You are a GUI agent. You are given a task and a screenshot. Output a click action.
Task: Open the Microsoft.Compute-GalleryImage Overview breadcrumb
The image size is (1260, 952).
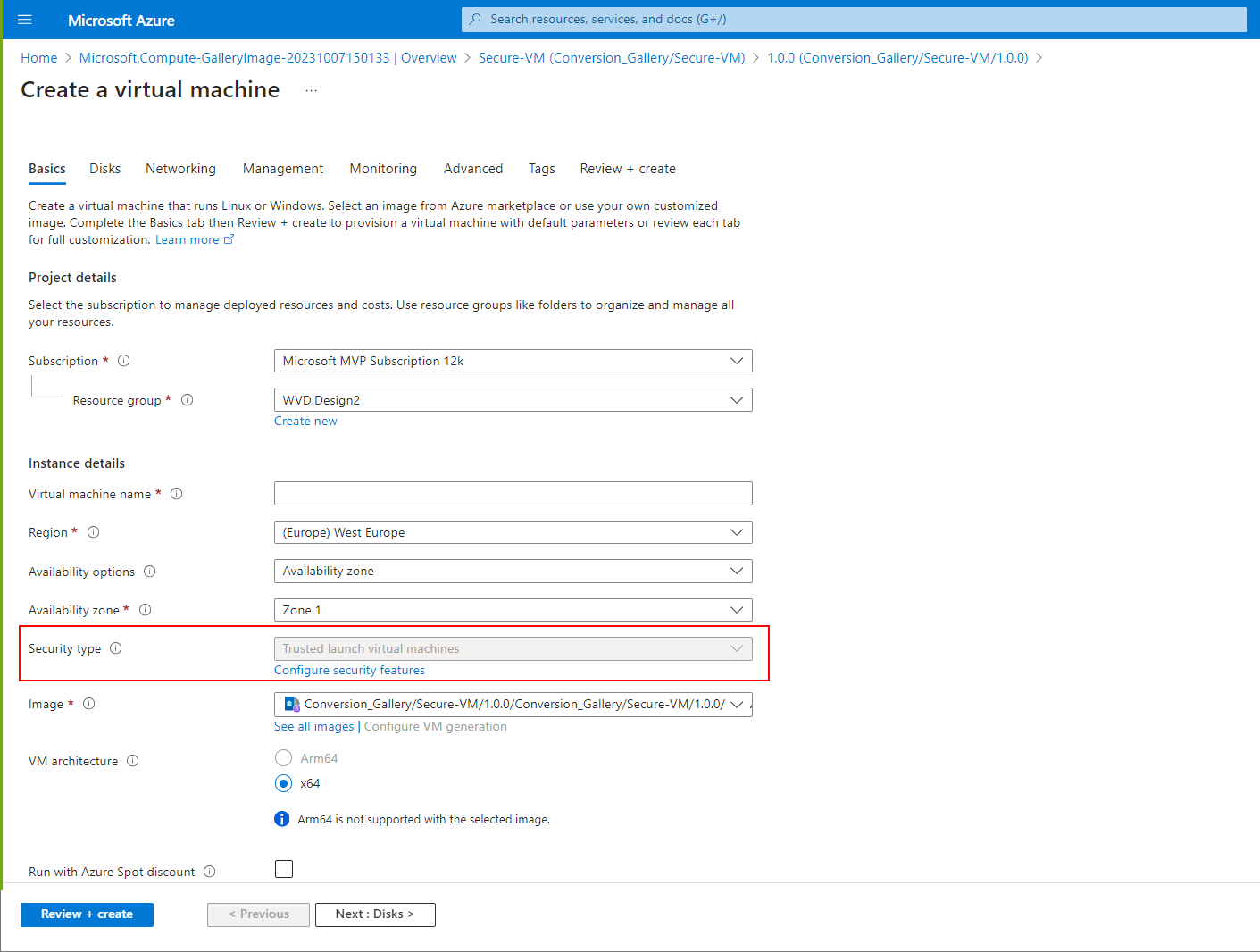tap(268, 58)
